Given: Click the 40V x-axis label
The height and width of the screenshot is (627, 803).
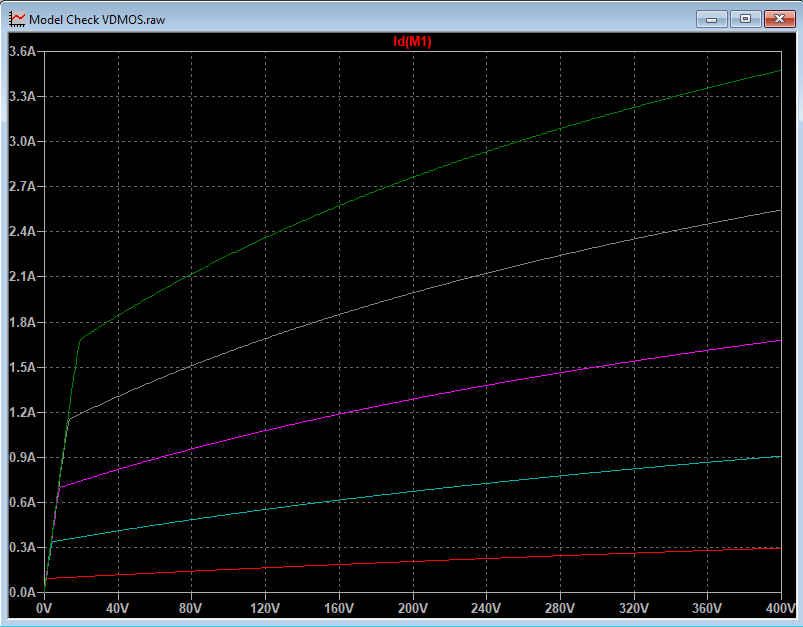Looking at the screenshot, I should click(117, 608).
